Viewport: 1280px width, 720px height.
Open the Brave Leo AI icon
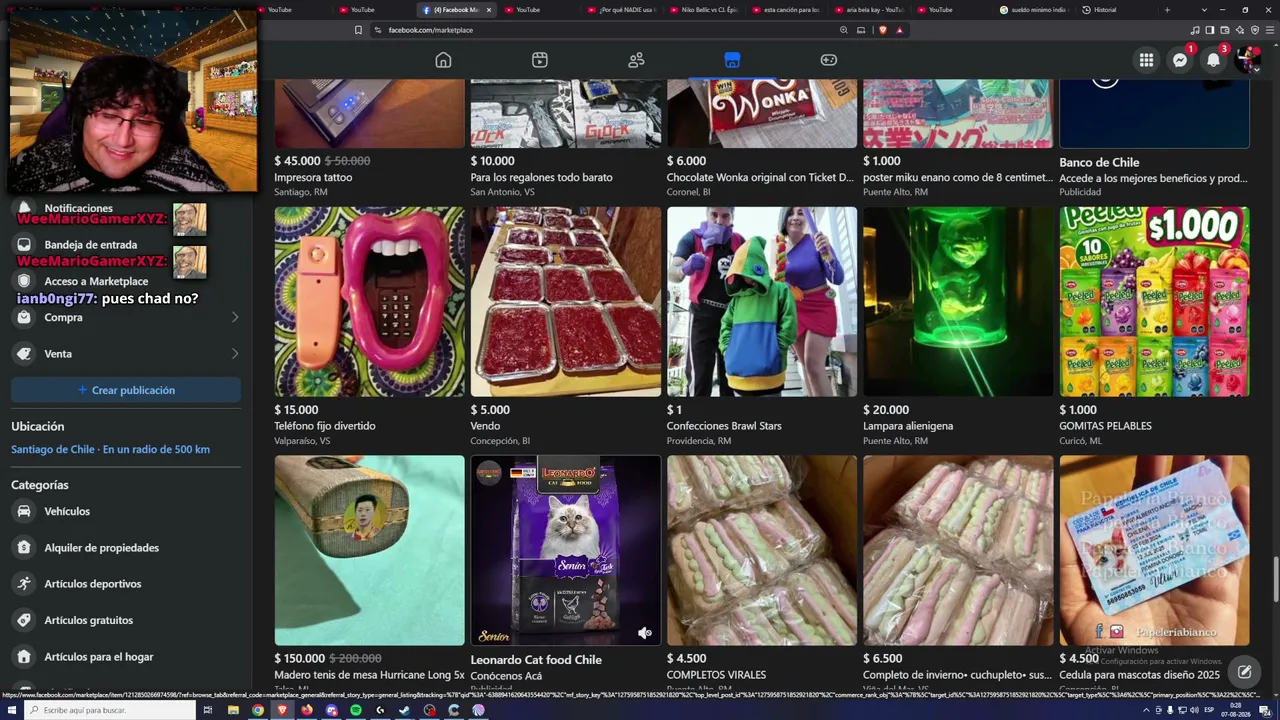pos(1240,30)
